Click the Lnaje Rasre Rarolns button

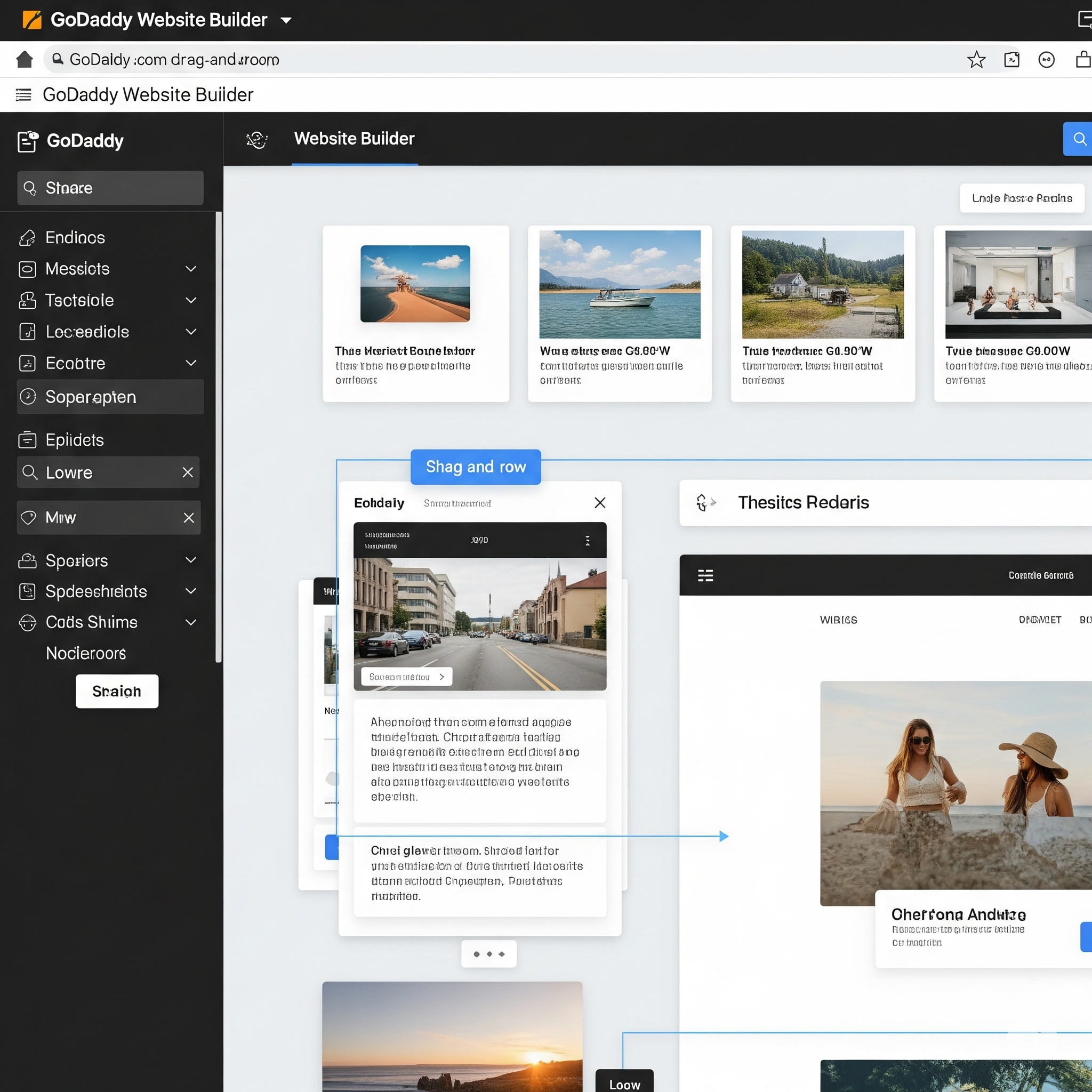click(1022, 198)
